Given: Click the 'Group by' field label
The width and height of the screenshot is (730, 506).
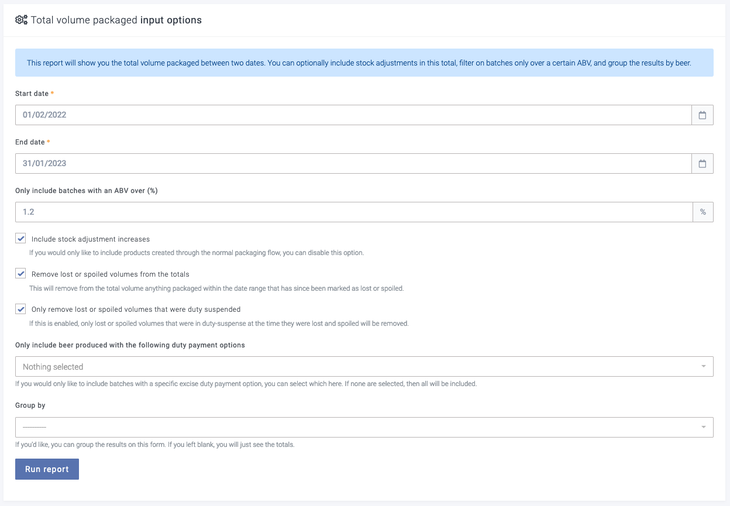Looking at the screenshot, I should (30, 406).
